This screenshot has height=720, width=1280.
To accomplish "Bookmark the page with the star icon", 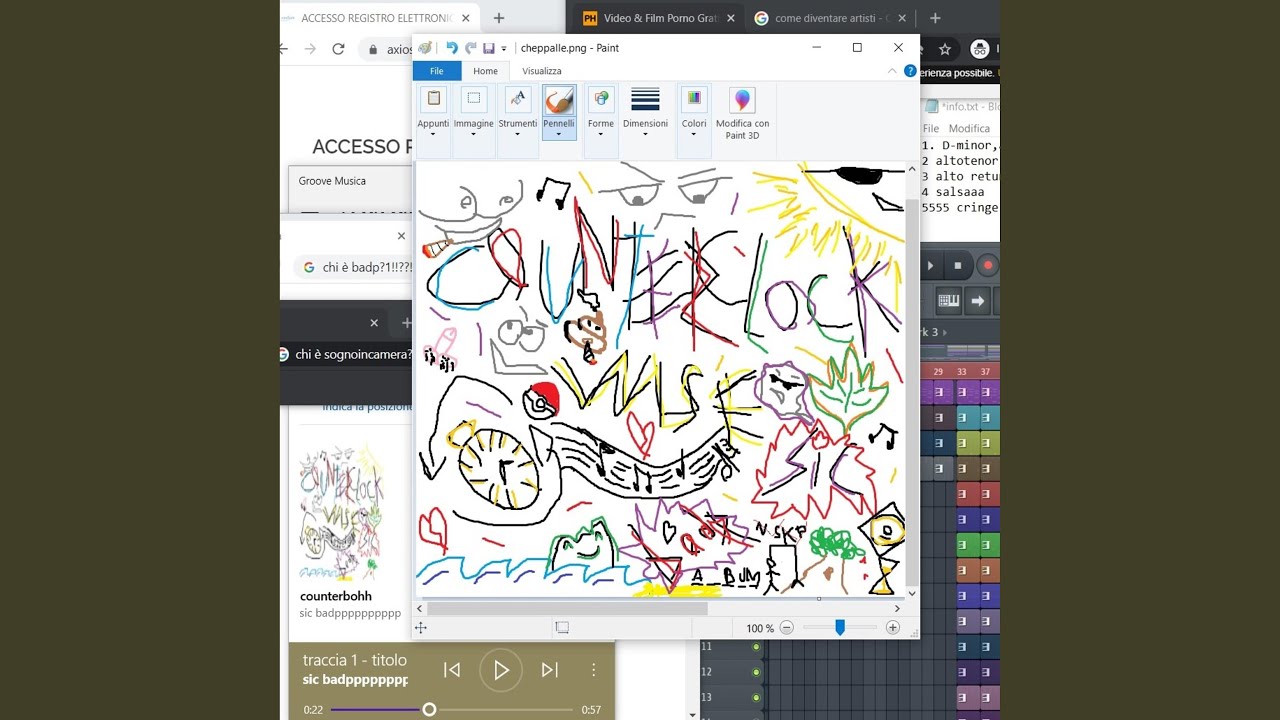I will pos(945,49).
